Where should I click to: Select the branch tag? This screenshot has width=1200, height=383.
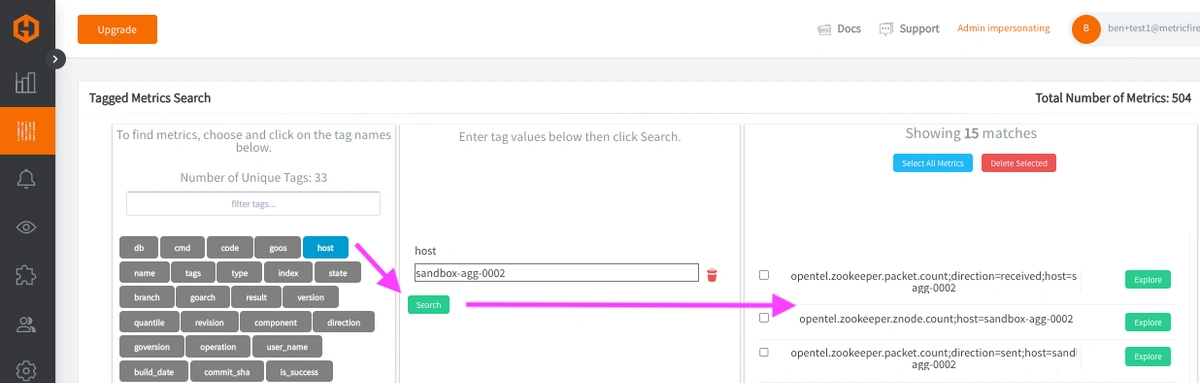(x=146, y=297)
